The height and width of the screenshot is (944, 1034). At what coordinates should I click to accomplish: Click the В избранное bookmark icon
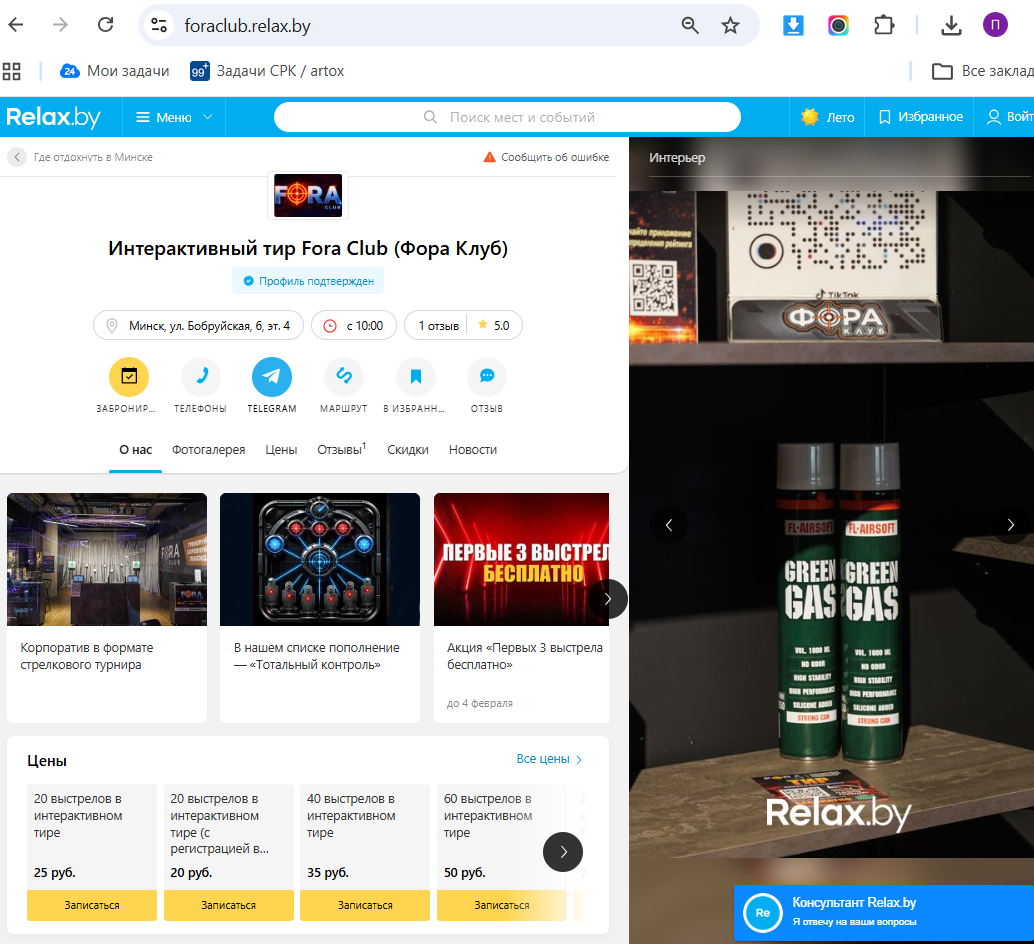click(x=415, y=376)
